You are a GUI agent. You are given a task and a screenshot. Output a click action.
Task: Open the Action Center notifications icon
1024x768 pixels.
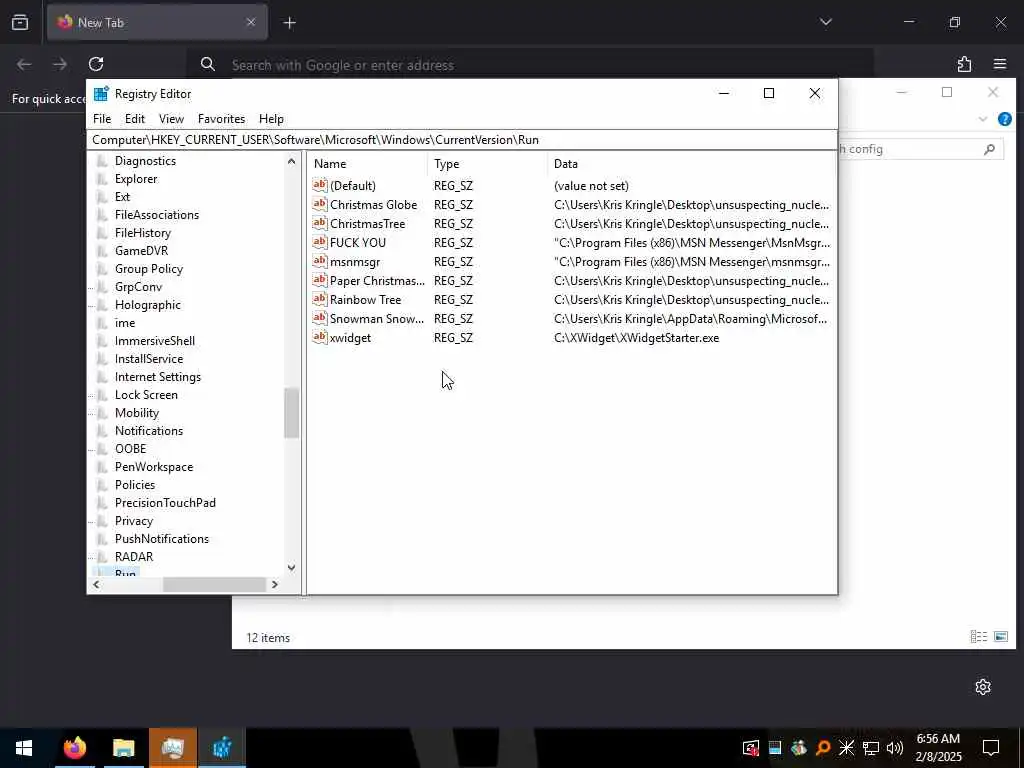(991, 748)
